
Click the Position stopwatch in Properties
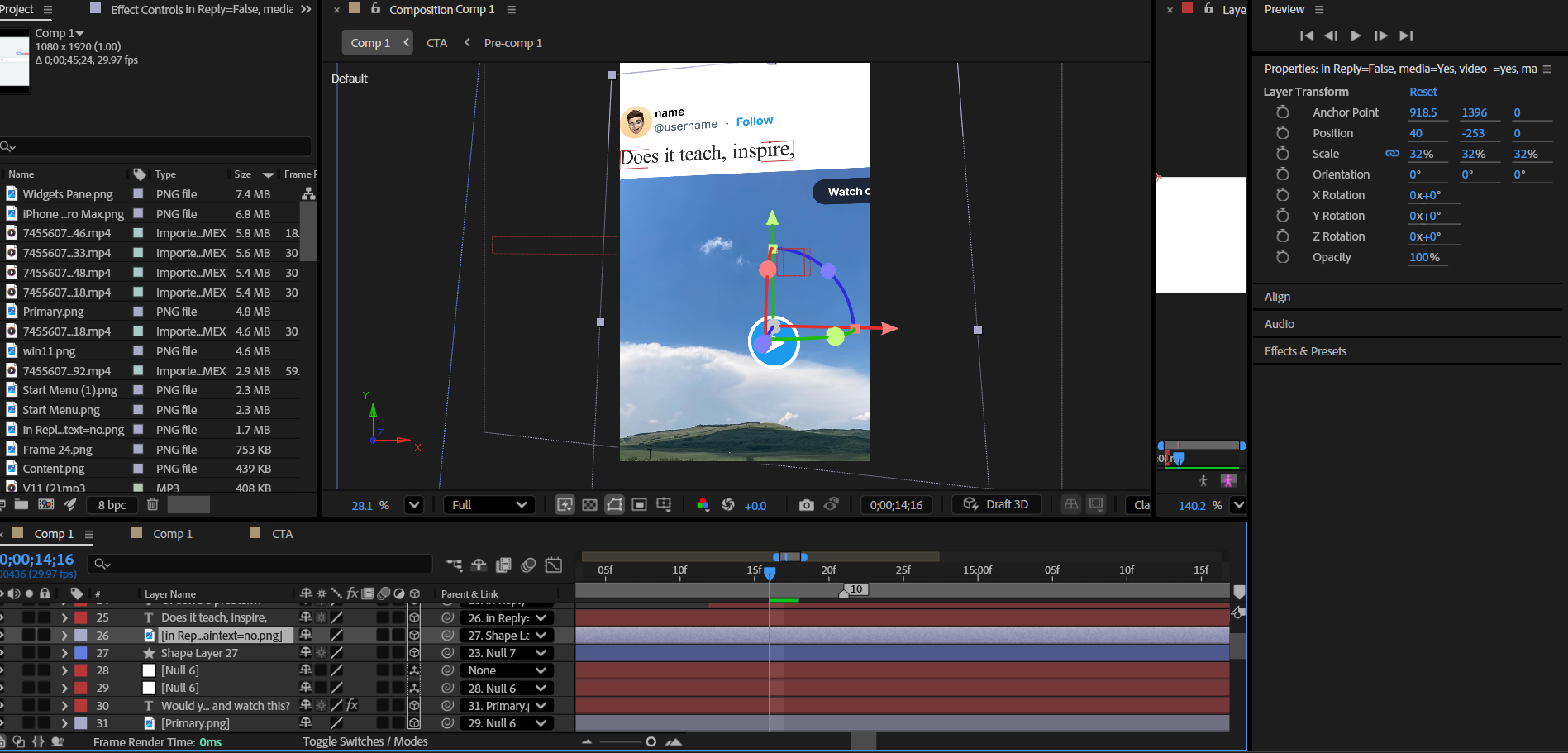pos(1282,133)
